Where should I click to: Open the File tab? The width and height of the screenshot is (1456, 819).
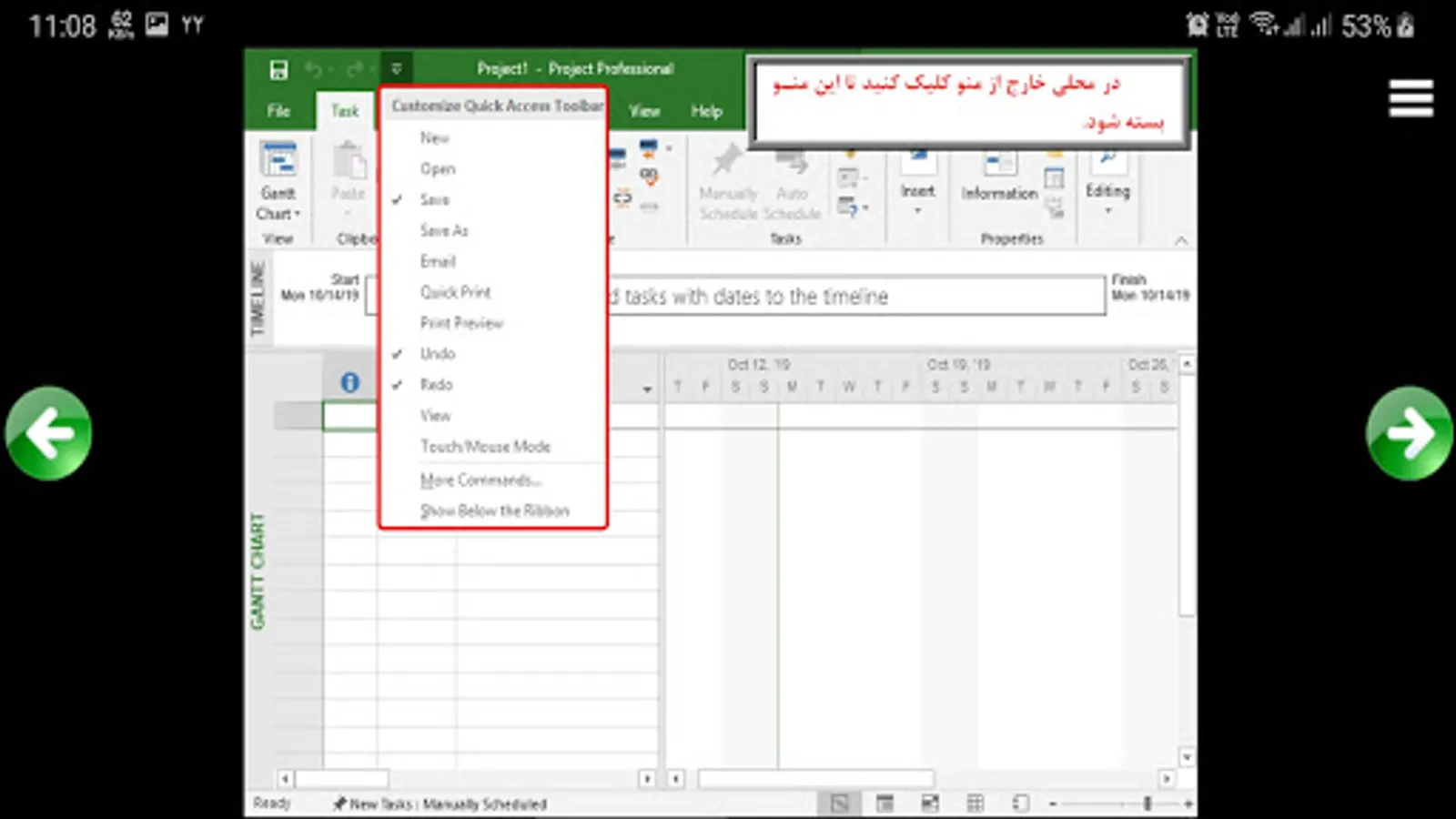[x=278, y=111]
